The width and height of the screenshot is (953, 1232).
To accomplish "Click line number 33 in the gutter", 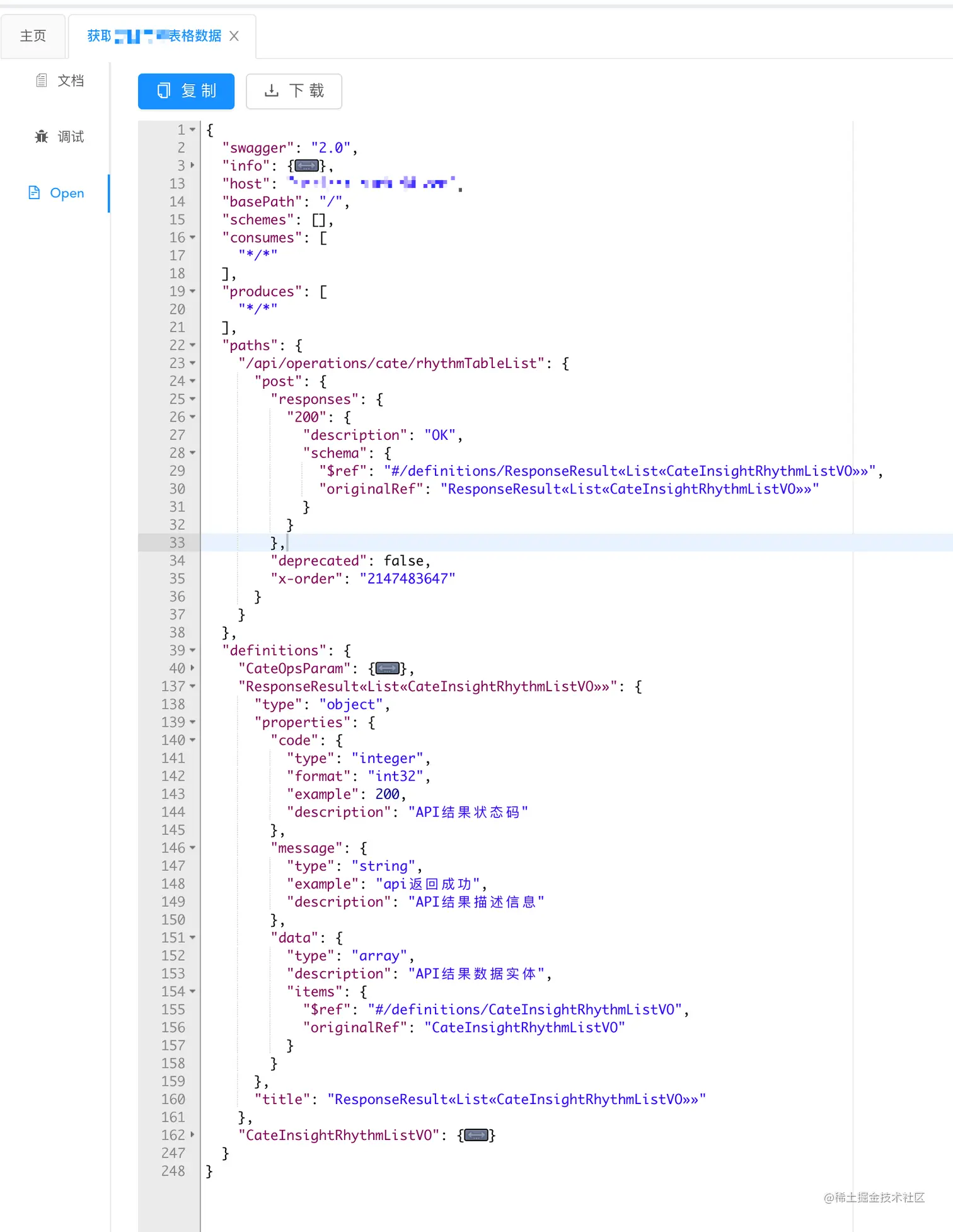I will point(177,543).
